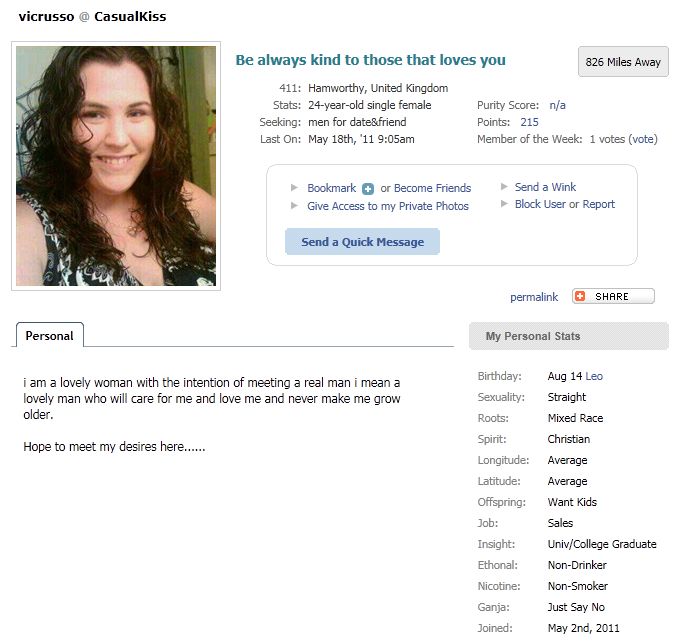
Task: Send a Quick Message button
Action: [362, 242]
